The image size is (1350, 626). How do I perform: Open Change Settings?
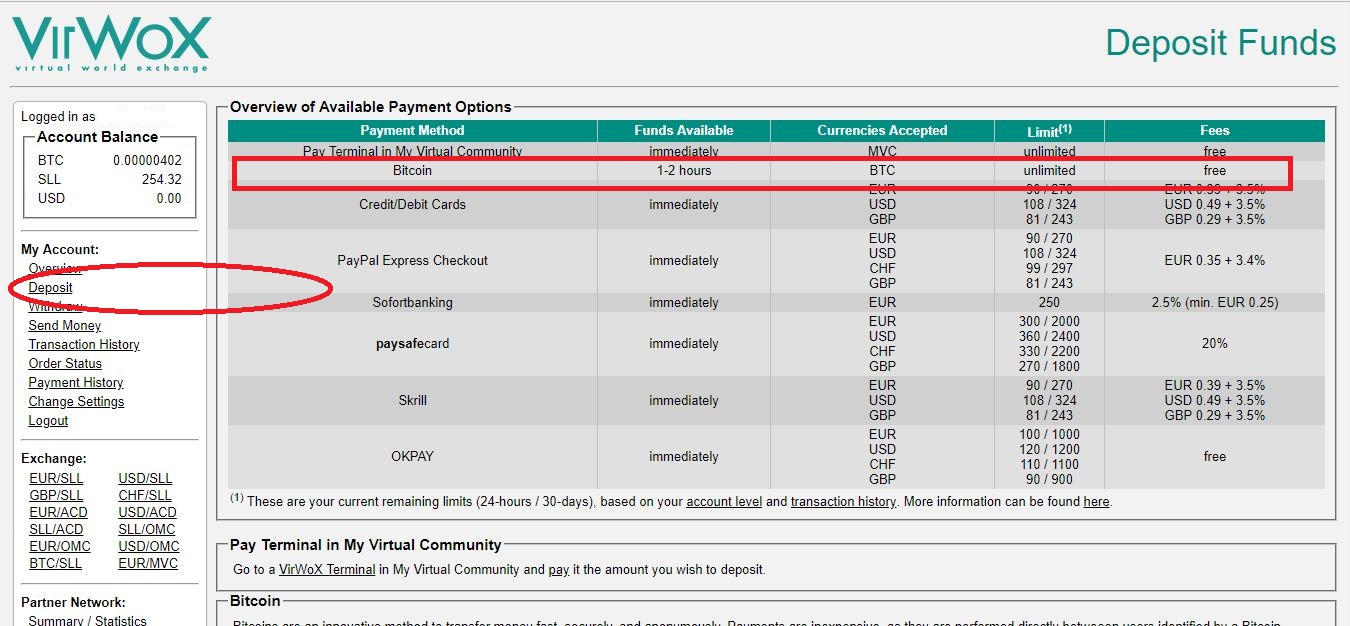point(76,402)
